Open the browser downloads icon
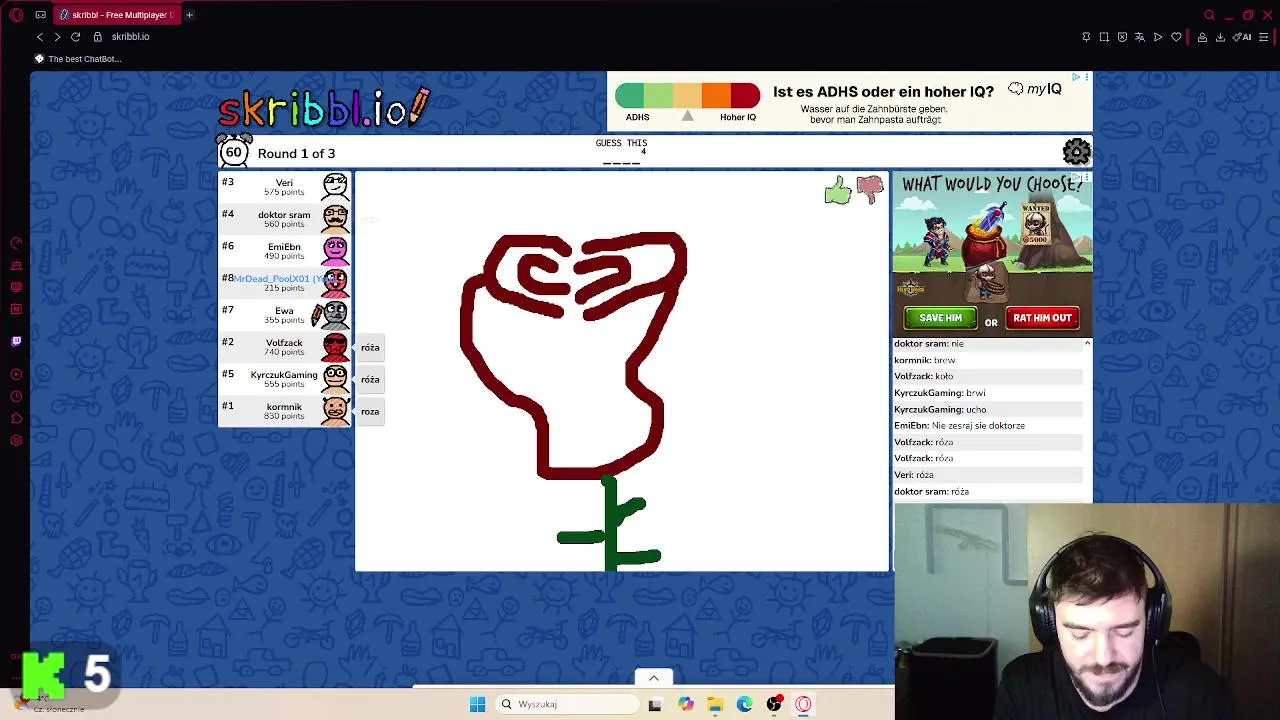 coord(1220,37)
